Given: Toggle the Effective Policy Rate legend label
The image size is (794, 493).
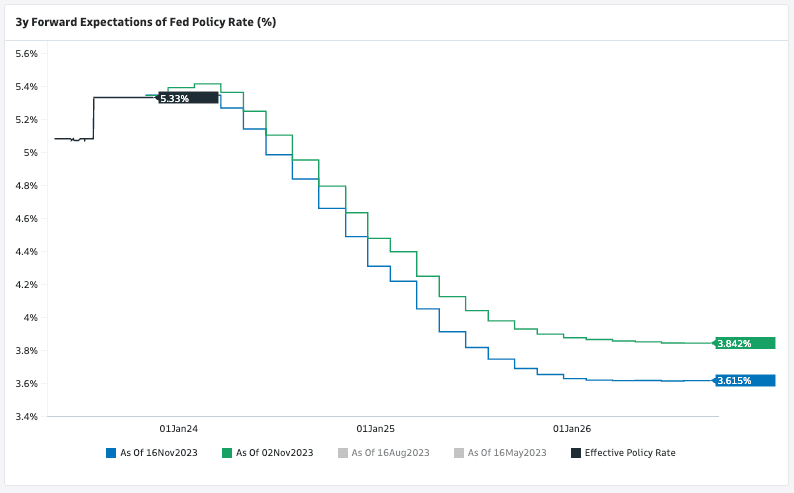Looking at the screenshot, I should pos(630,453).
